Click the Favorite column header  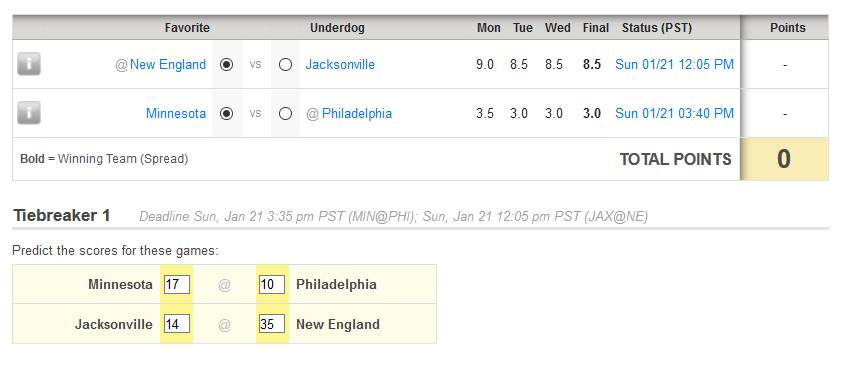pyautogui.click(x=187, y=28)
